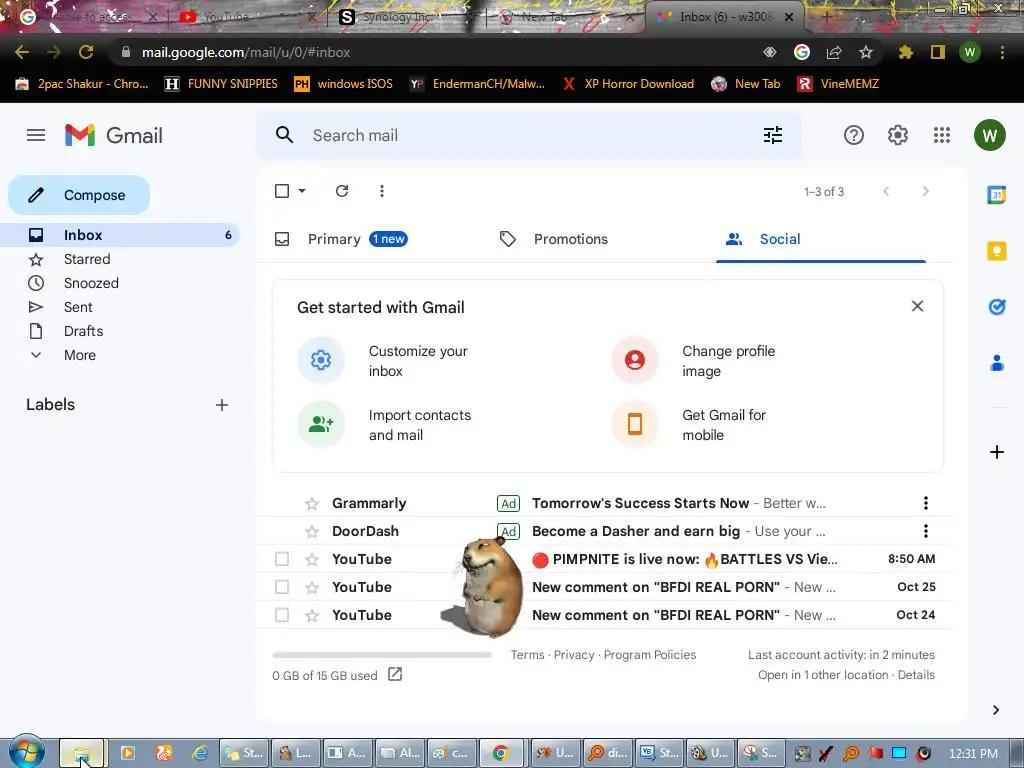Bookmark this page with the star
Screen dimensions: 1024x768
tap(865, 52)
